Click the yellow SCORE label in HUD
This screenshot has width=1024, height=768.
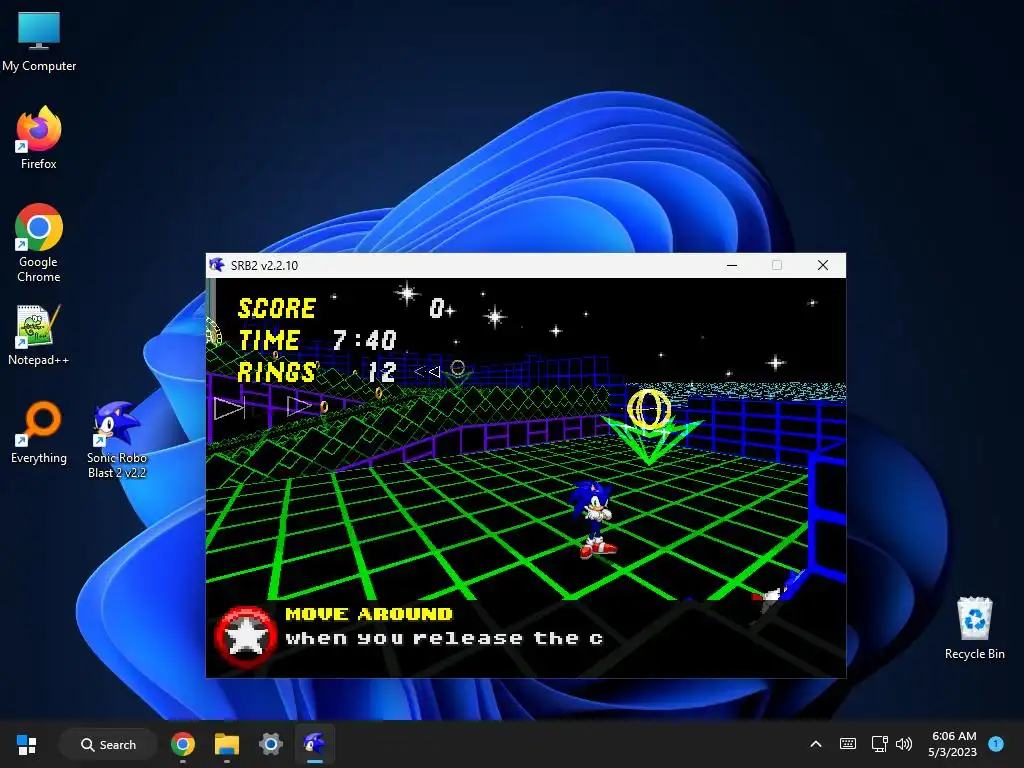277,308
